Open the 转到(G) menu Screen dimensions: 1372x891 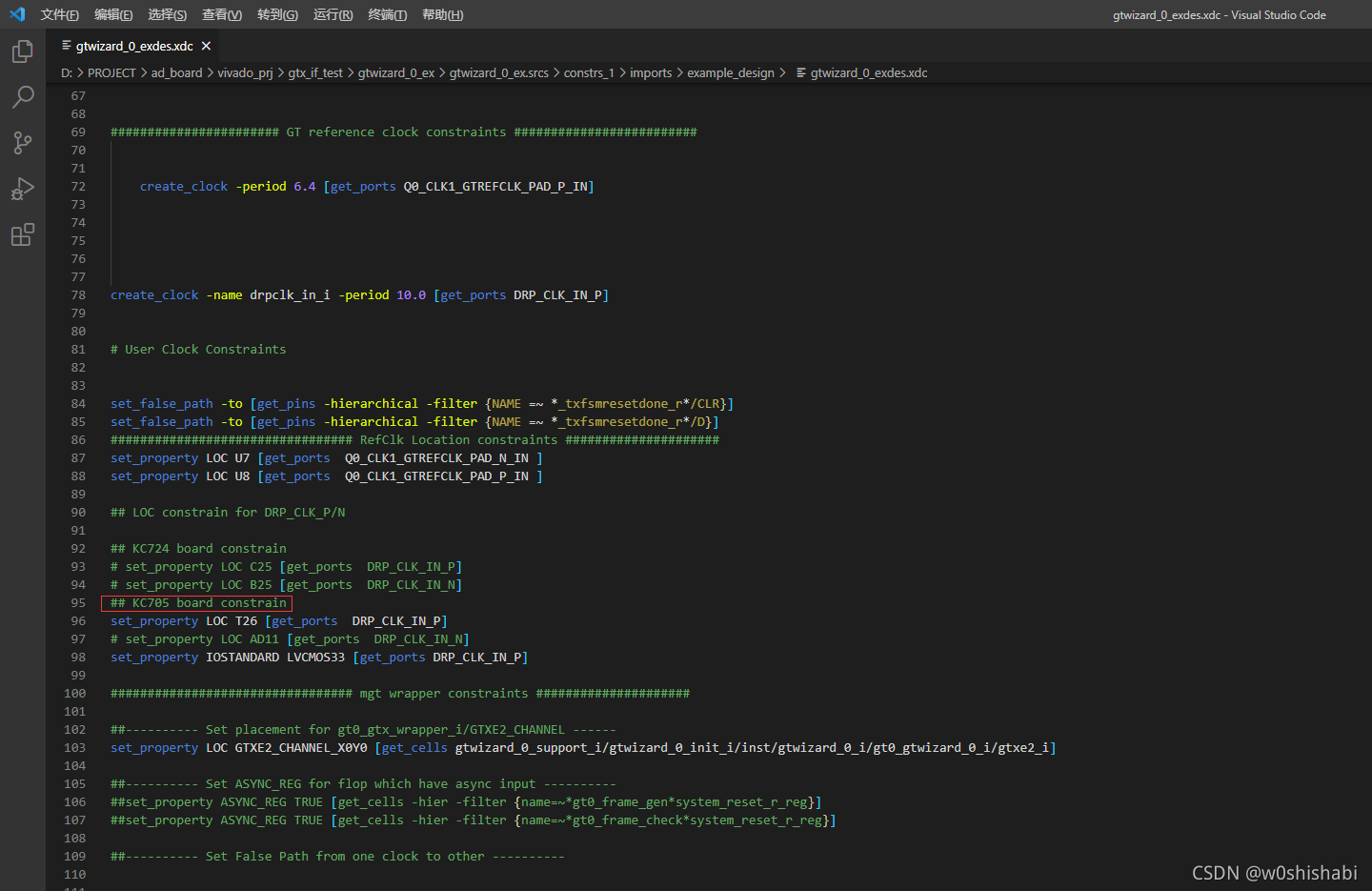(277, 14)
